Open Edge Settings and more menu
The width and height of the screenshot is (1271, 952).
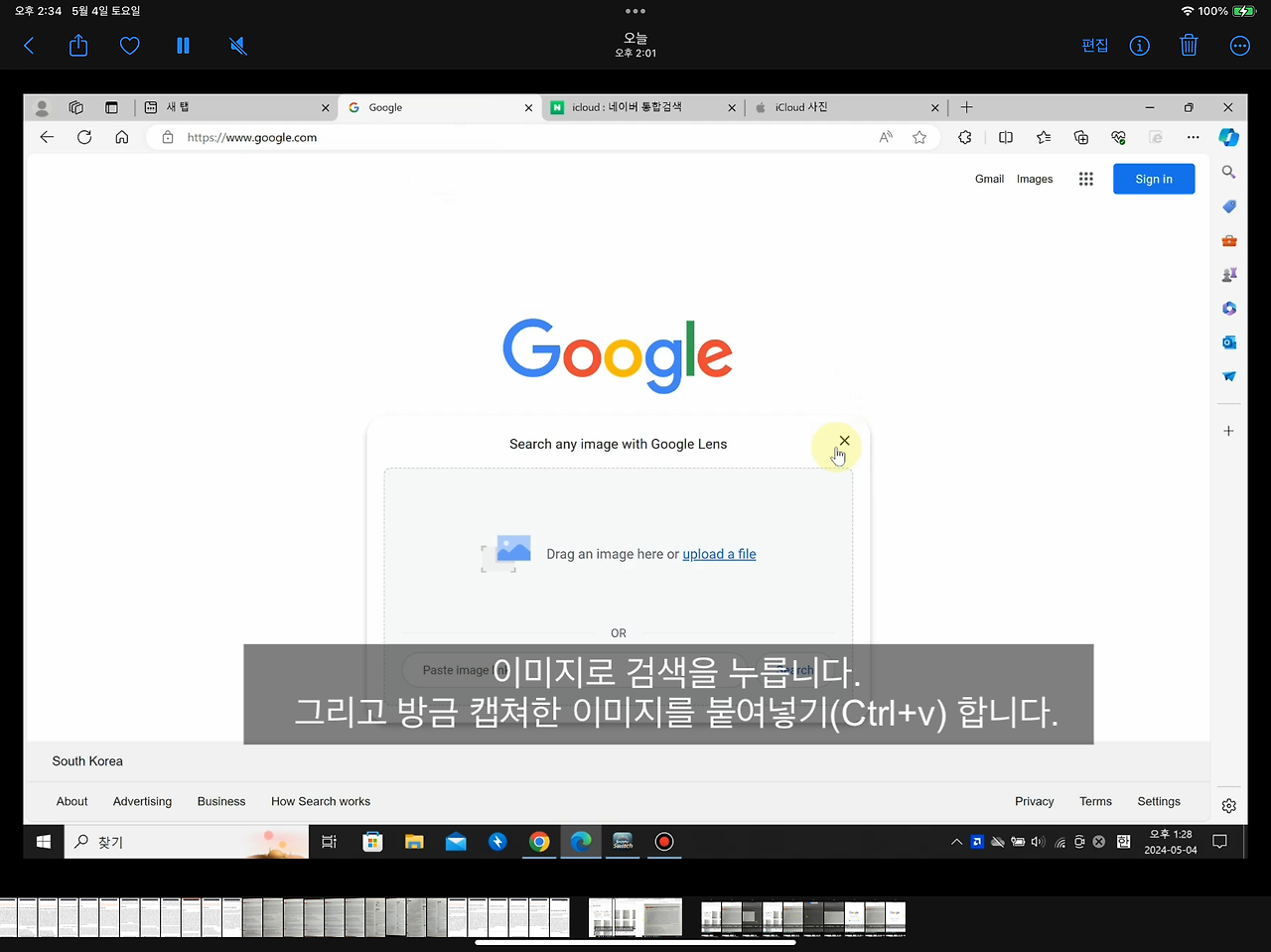pyautogui.click(x=1193, y=137)
